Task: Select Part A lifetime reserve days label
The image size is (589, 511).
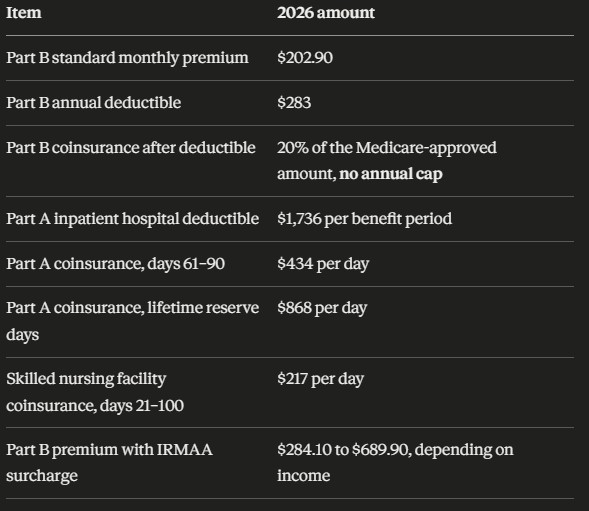Action: 133,321
